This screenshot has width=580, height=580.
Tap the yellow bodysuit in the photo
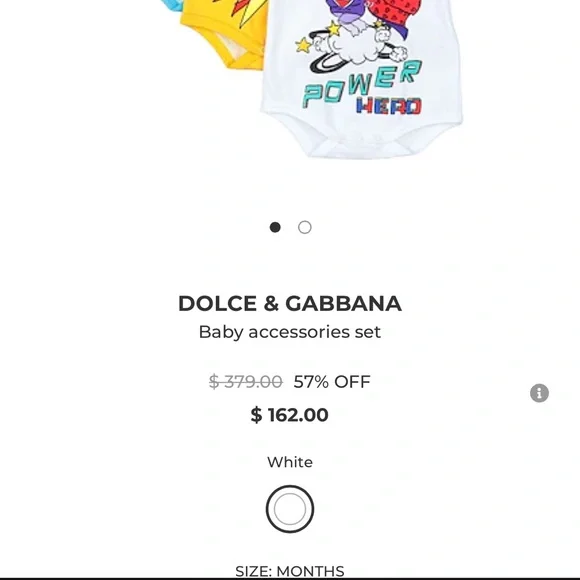222,37
